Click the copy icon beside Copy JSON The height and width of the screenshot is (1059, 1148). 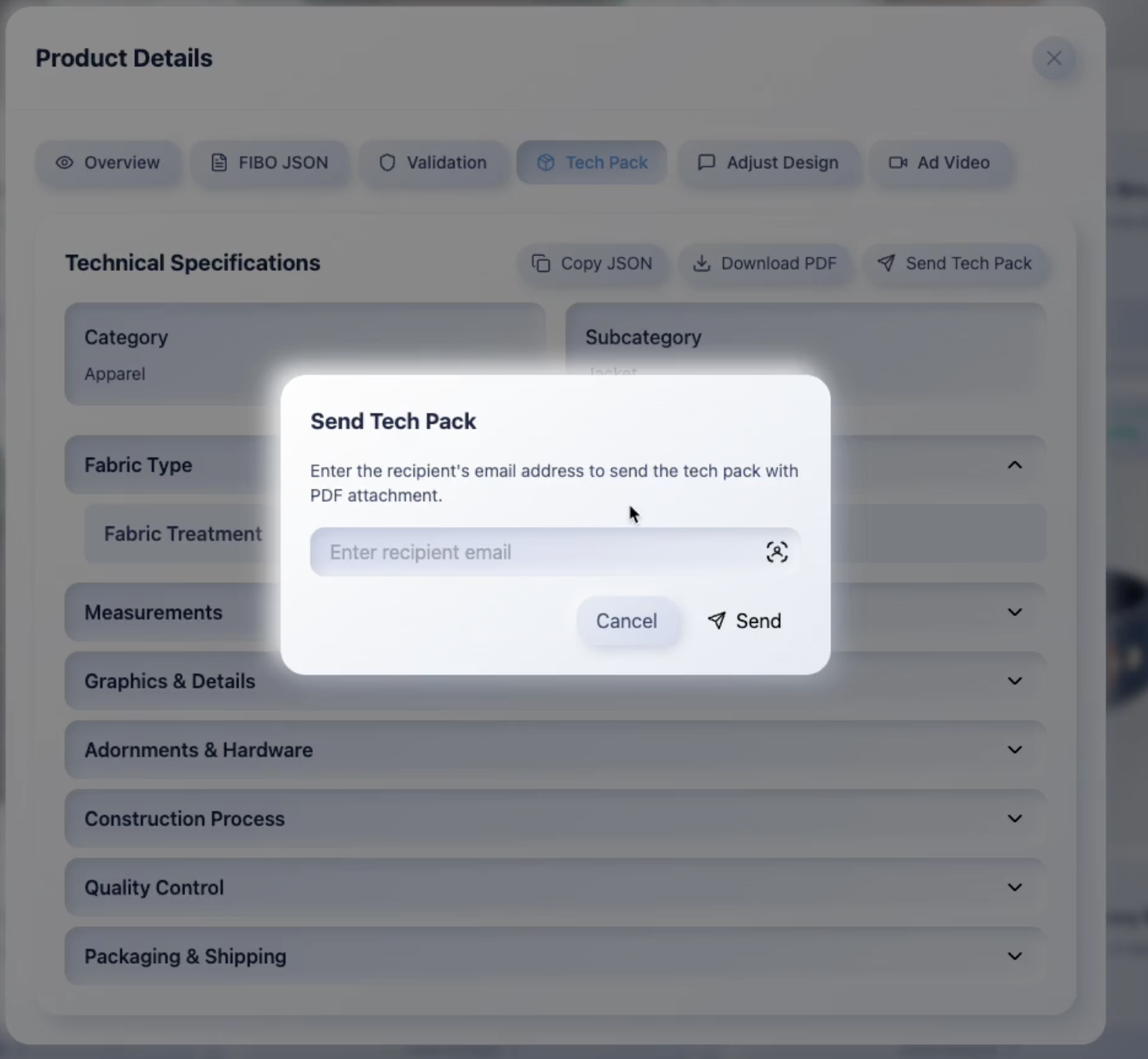[540, 263]
